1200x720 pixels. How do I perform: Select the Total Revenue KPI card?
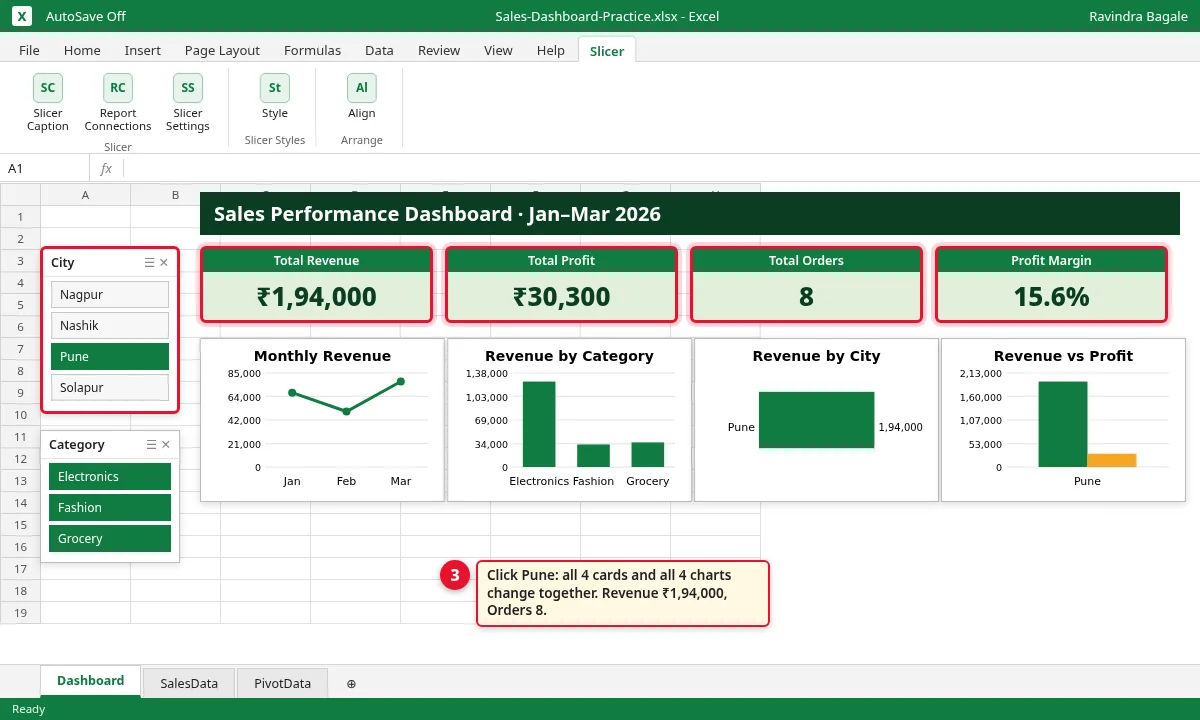[316, 285]
